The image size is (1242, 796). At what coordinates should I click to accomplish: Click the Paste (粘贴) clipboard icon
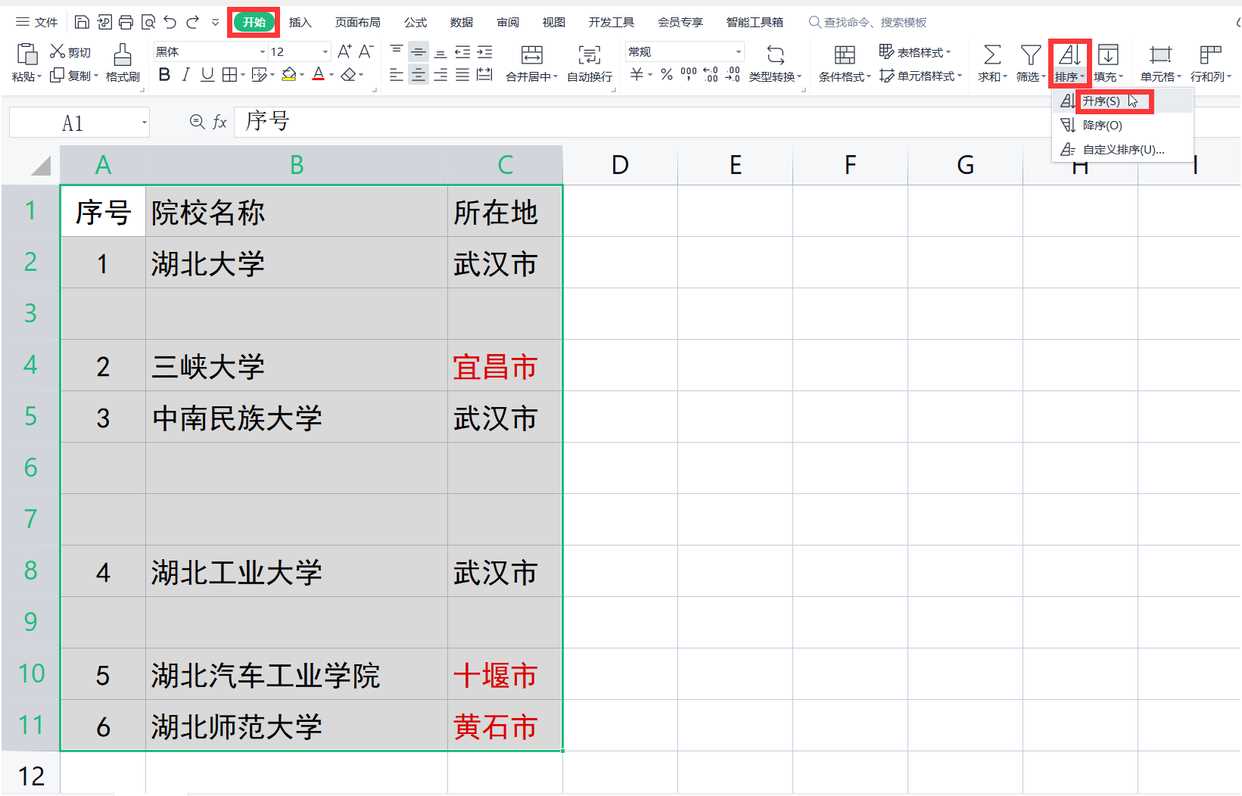[26, 54]
